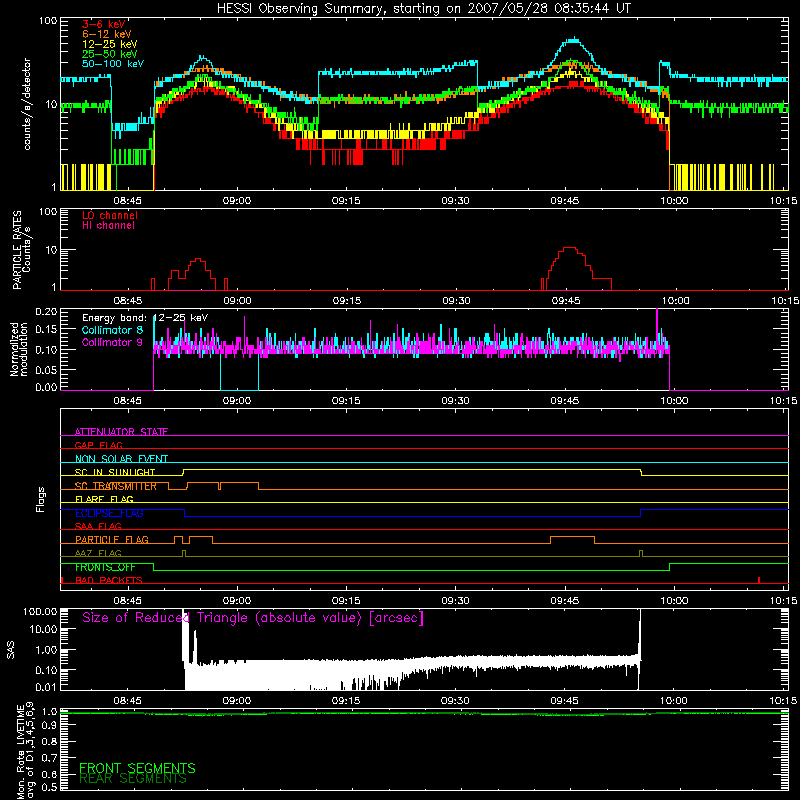Click the yellow '12-25 keV' legend entry

point(109,44)
